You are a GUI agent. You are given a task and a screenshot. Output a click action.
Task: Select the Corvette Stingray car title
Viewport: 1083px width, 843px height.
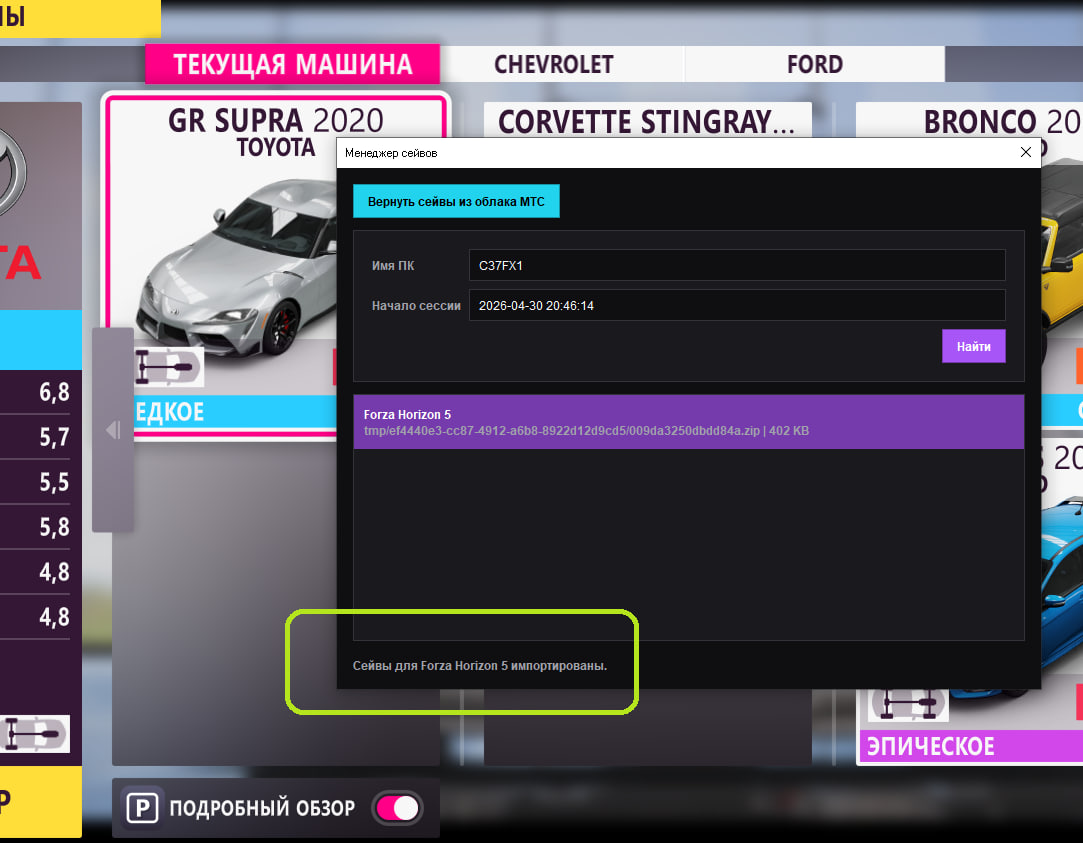coord(646,122)
